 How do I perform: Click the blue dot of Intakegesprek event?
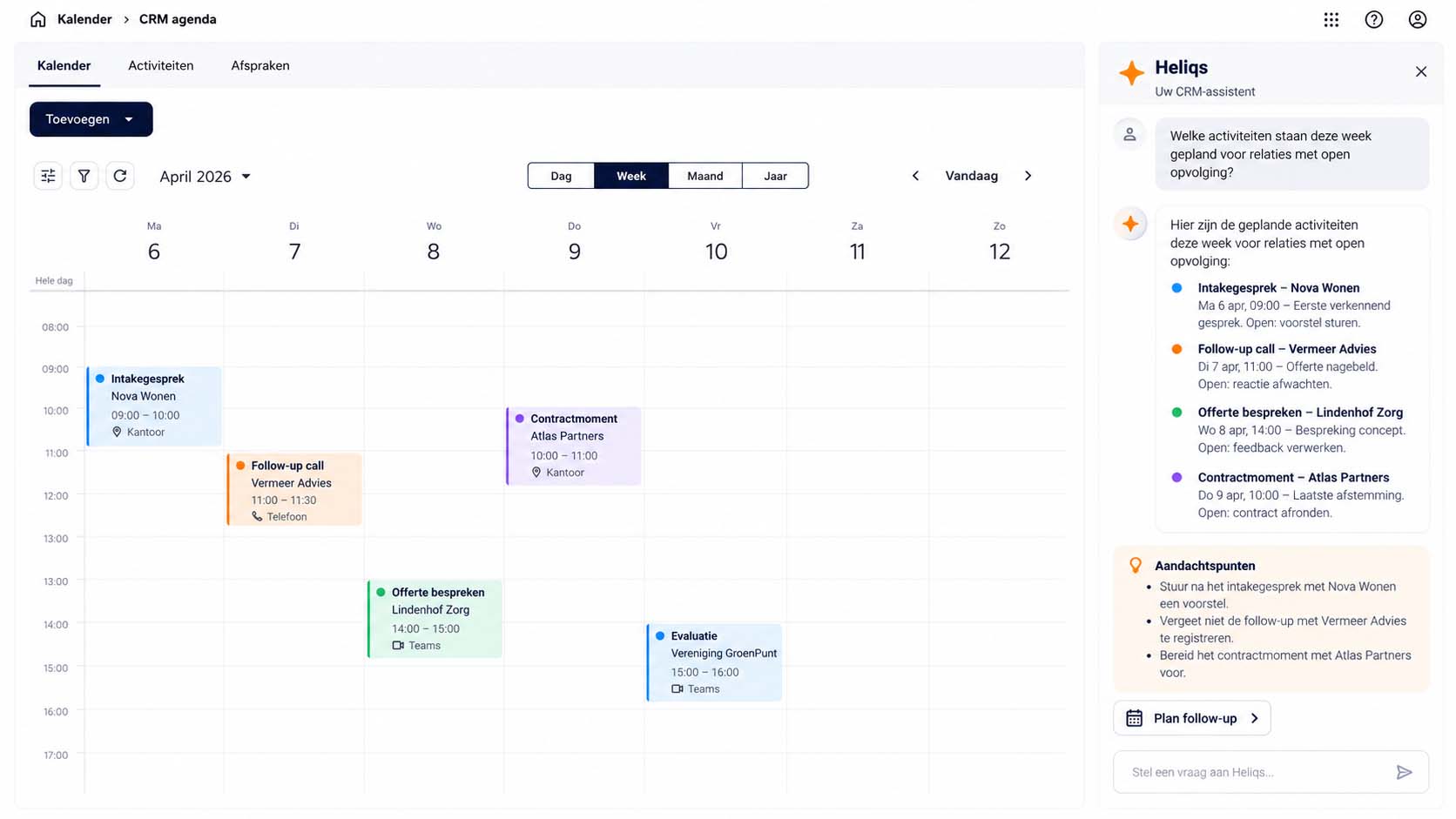[x=100, y=379]
